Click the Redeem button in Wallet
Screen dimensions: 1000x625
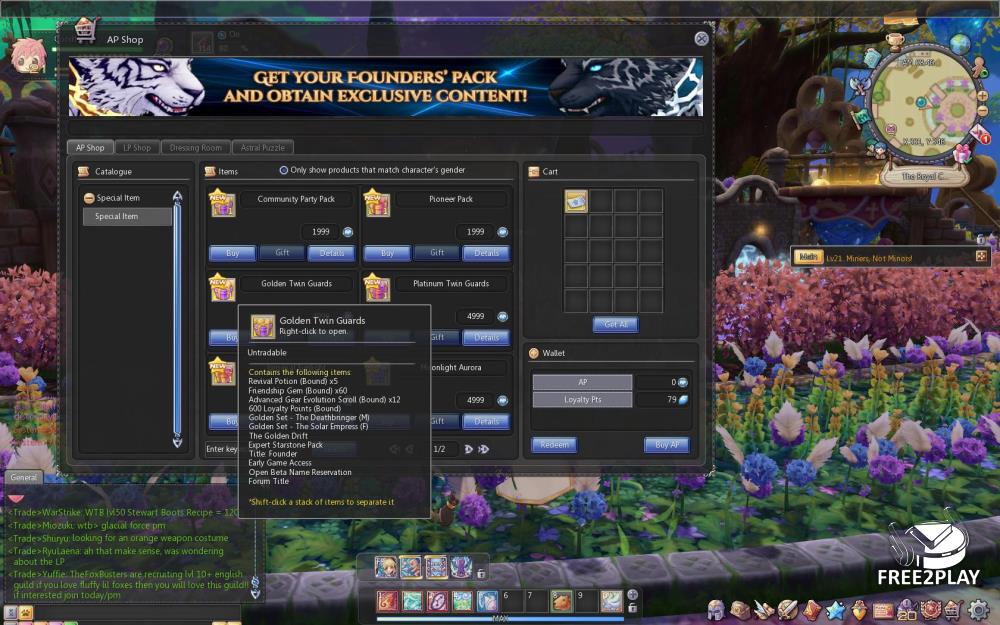[554, 445]
